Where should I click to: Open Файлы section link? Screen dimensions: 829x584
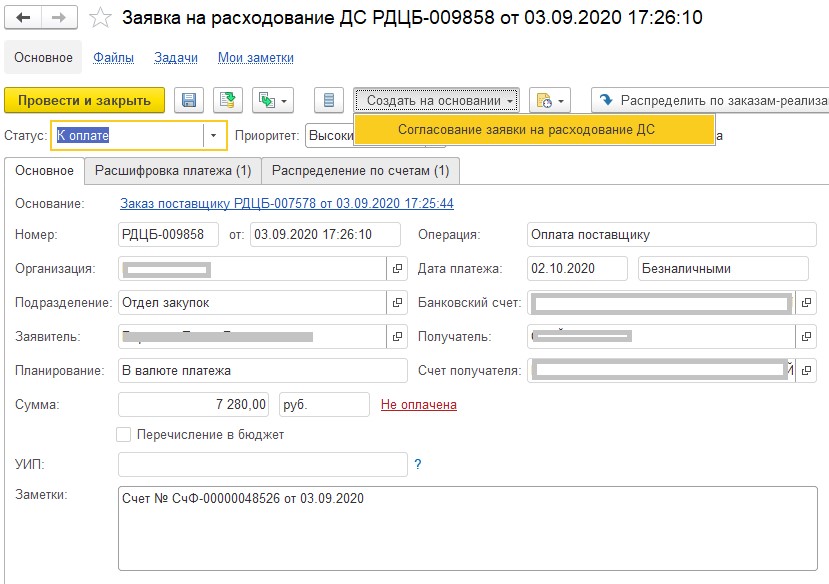[x=113, y=58]
